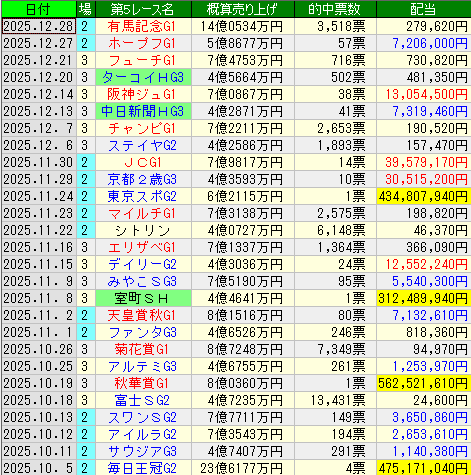471x475 pixels.
Task: Select date cell 2025.12.28
Action: click(39, 26)
